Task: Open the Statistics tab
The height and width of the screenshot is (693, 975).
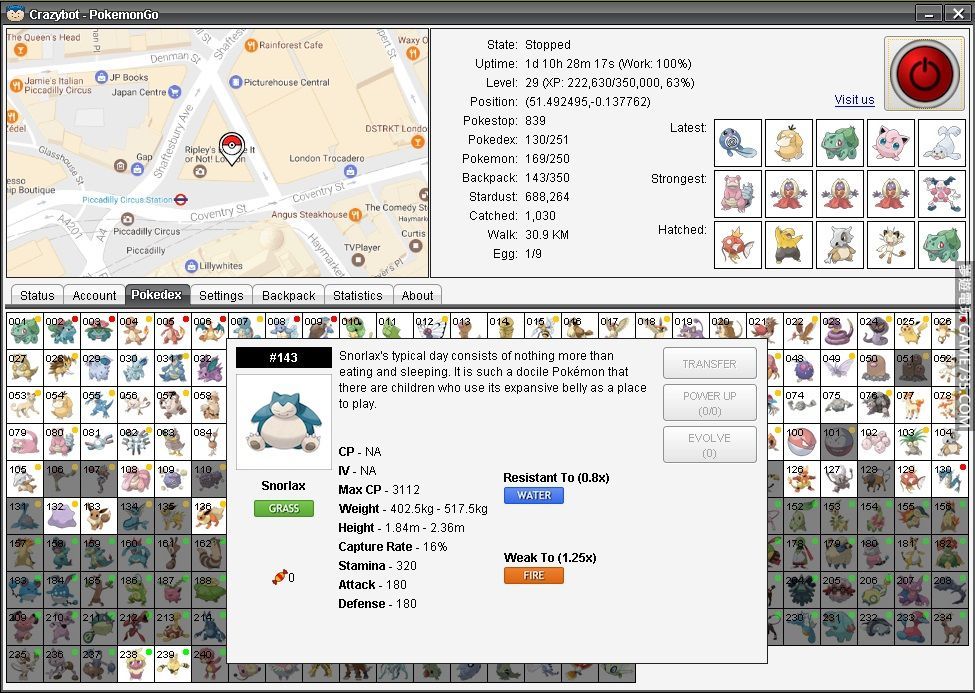Action: 357,295
